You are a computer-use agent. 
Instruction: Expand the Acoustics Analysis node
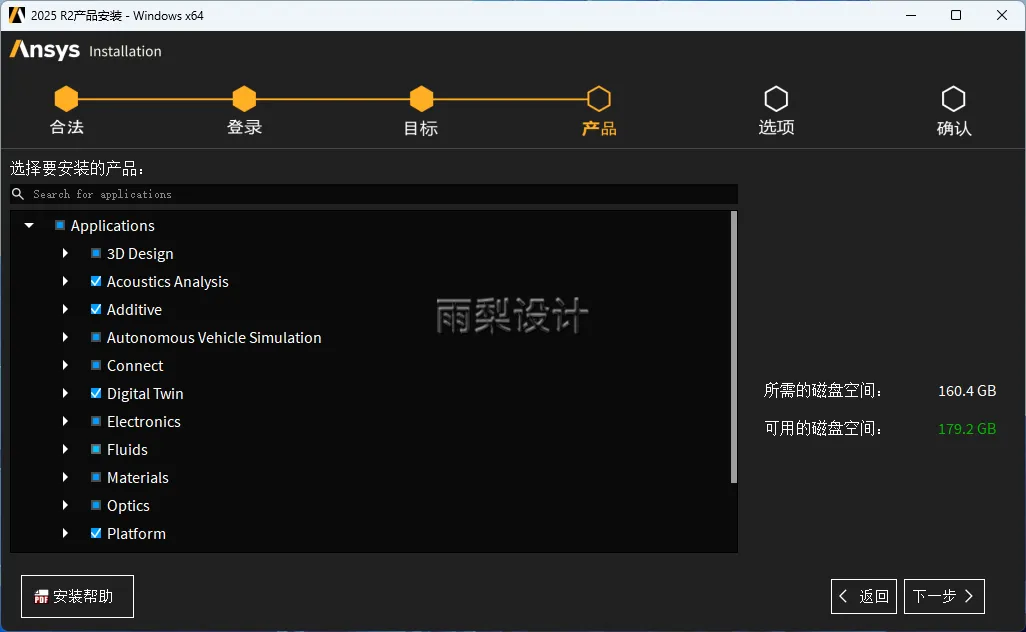coord(65,281)
